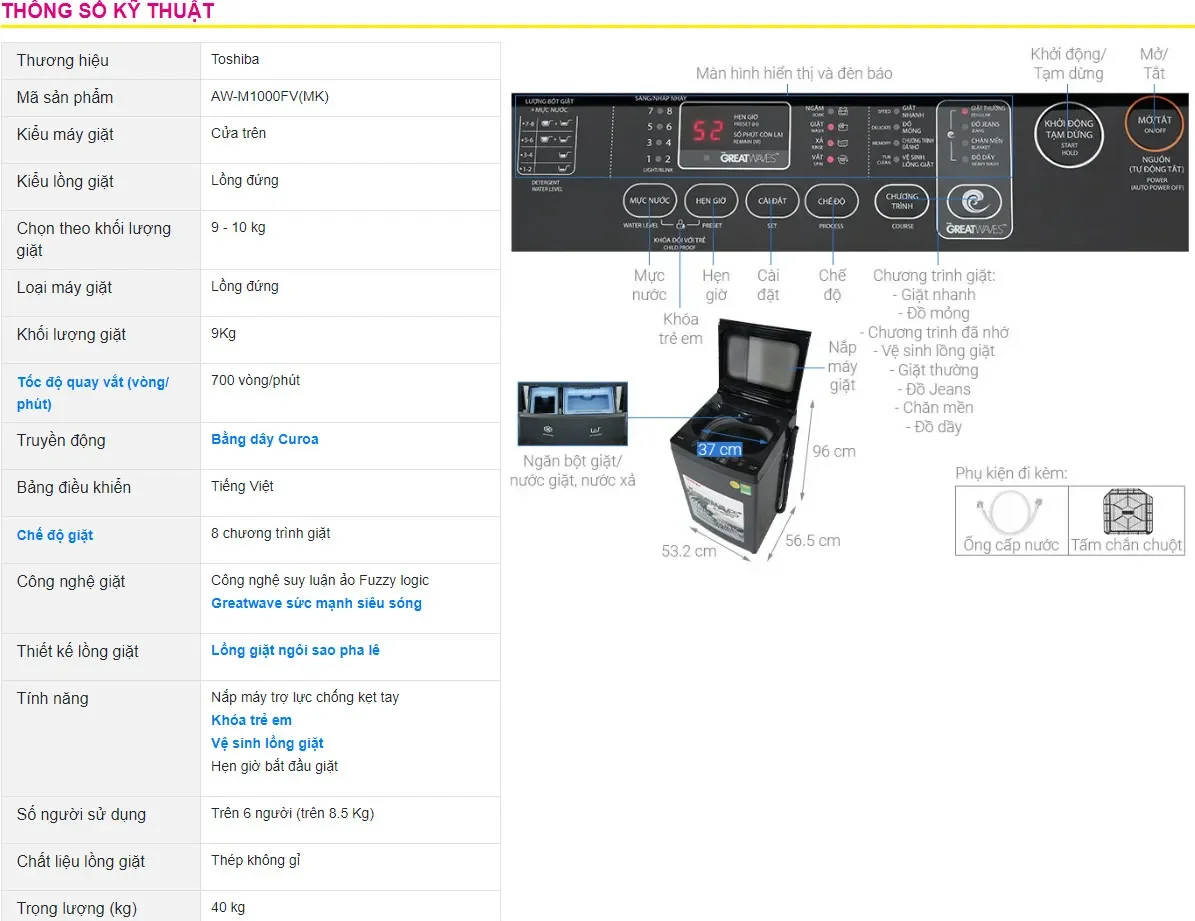Click the 'Phụ kiện đi kèm:' label
This screenshot has width=1195, height=921.
pyautogui.click(x=1011, y=473)
